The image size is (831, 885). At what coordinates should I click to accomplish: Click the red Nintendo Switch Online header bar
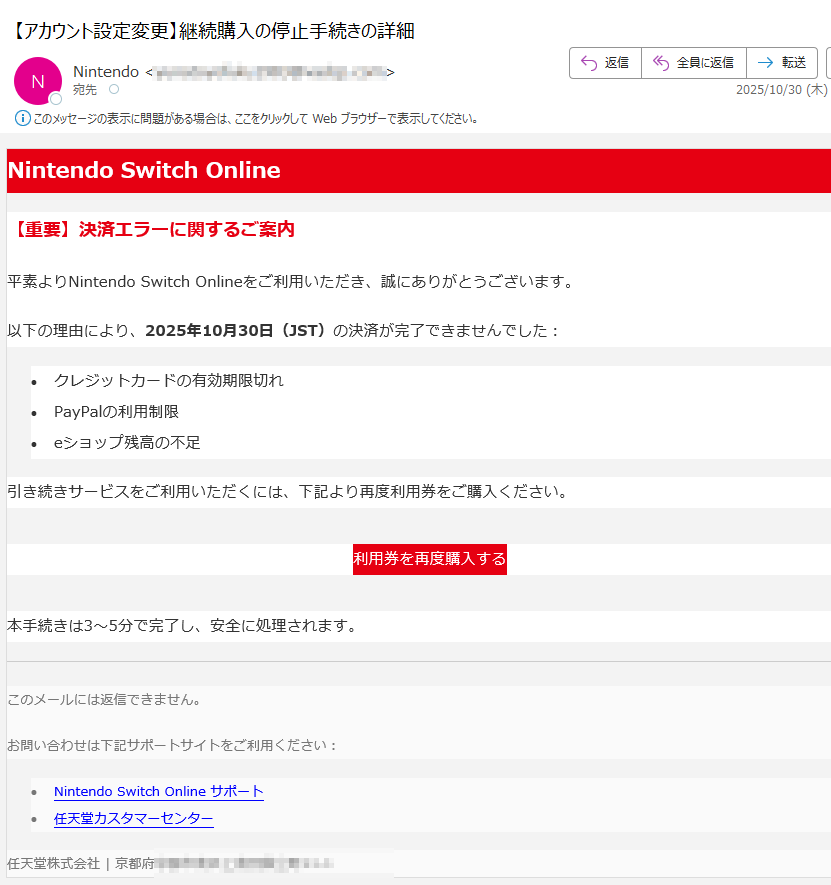coord(415,170)
